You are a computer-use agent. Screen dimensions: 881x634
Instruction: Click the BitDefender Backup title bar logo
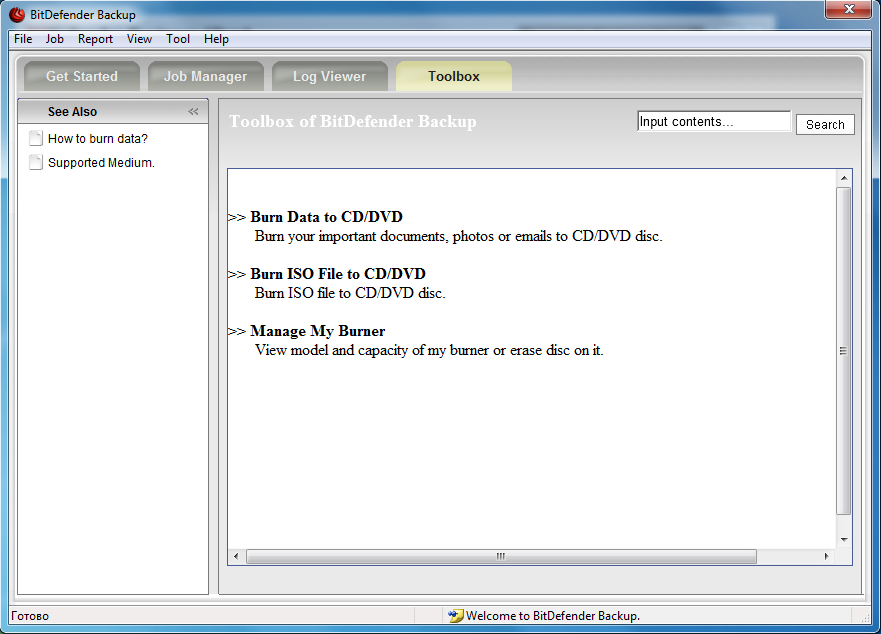(17, 14)
